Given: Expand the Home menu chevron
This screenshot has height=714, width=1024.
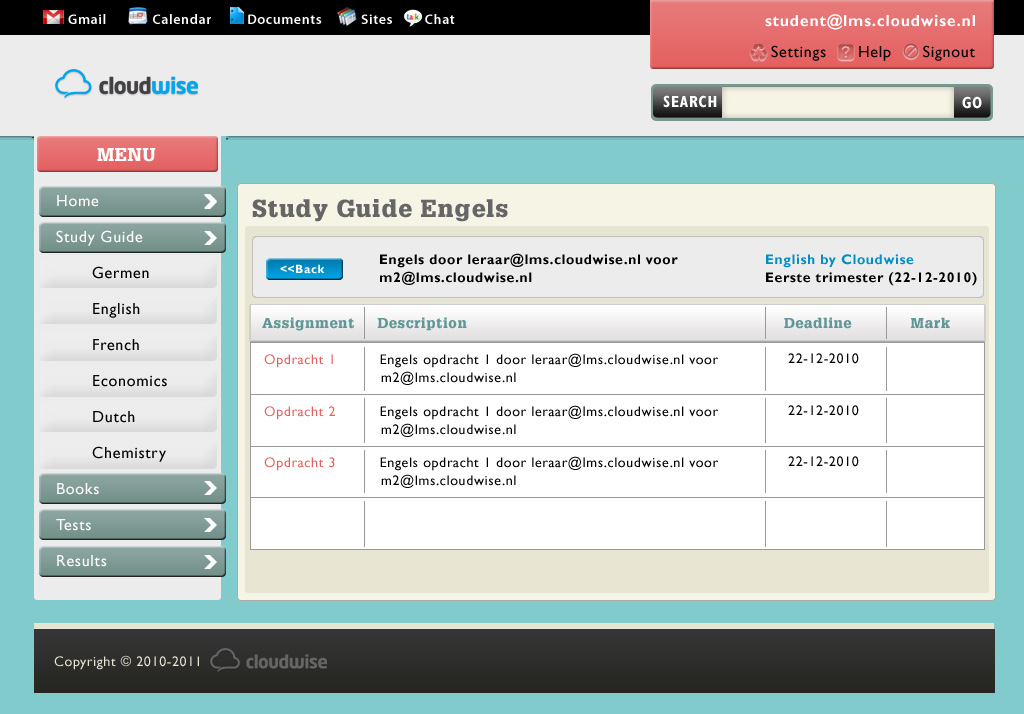Looking at the screenshot, I should tap(210, 201).
